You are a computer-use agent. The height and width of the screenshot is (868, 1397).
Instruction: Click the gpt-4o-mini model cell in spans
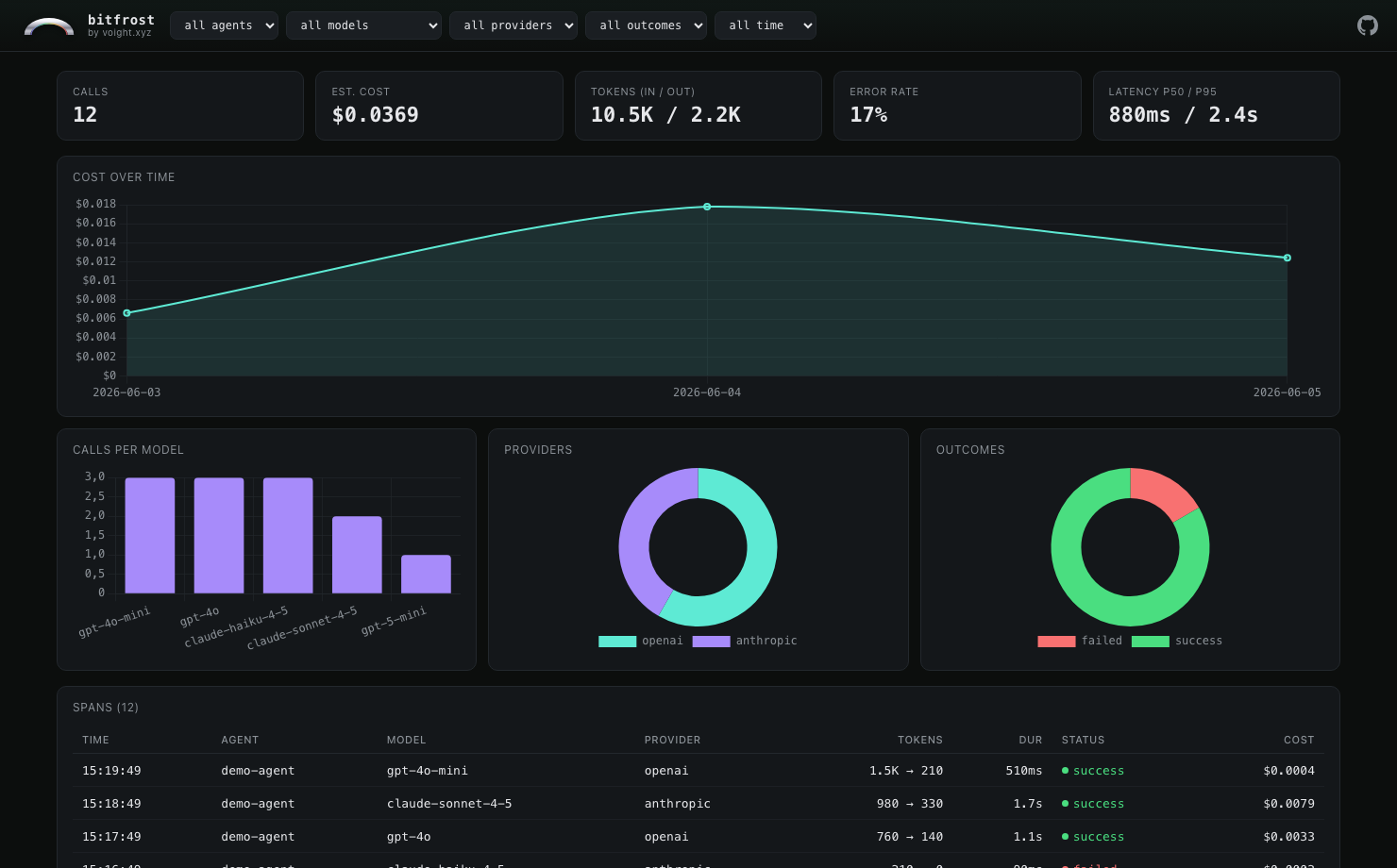pyautogui.click(x=427, y=771)
